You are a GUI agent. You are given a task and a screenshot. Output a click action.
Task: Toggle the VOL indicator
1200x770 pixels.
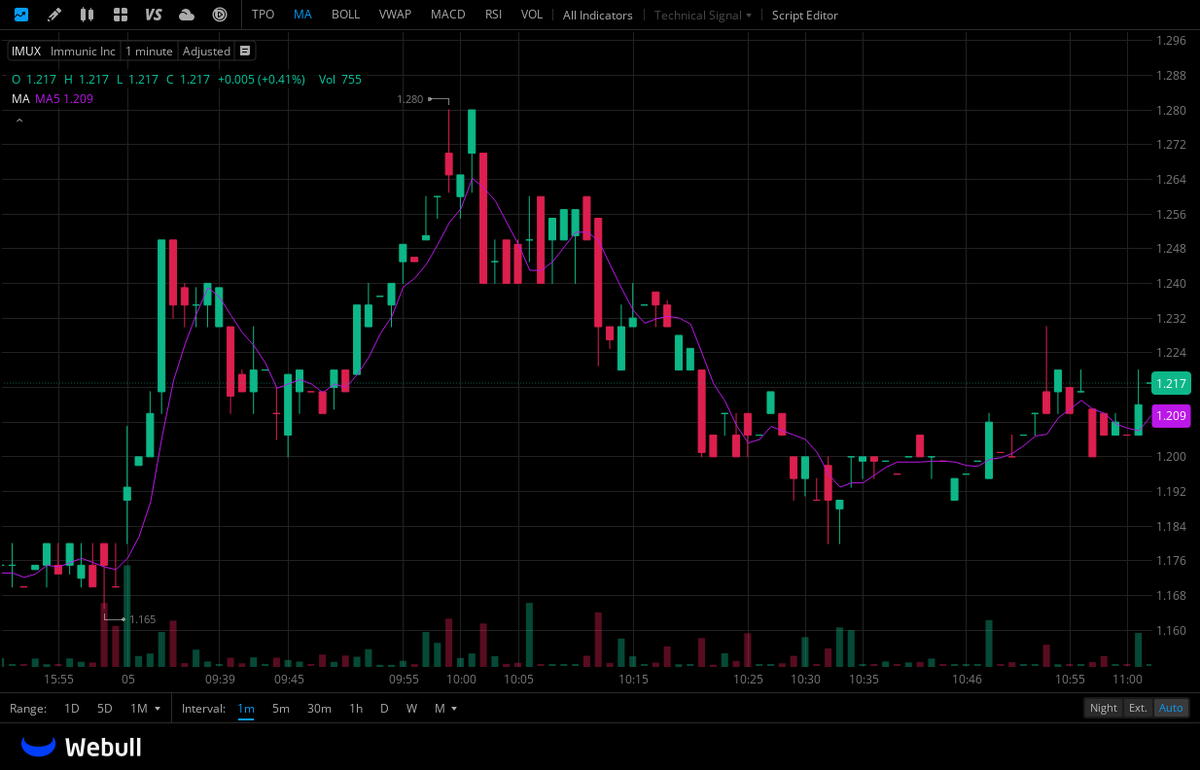point(532,15)
